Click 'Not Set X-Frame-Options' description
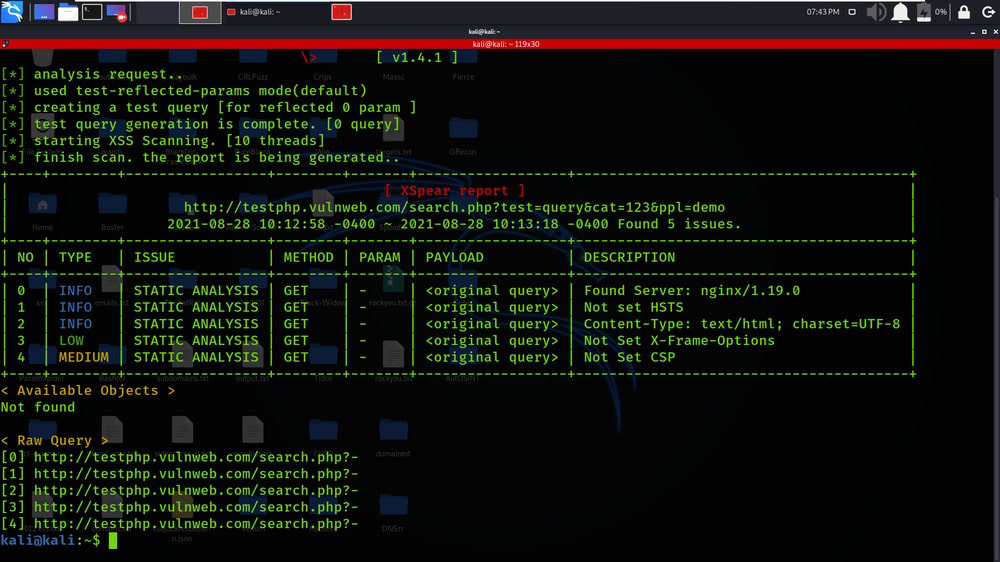The width and height of the screenshot is (1000, 562). 679,340
